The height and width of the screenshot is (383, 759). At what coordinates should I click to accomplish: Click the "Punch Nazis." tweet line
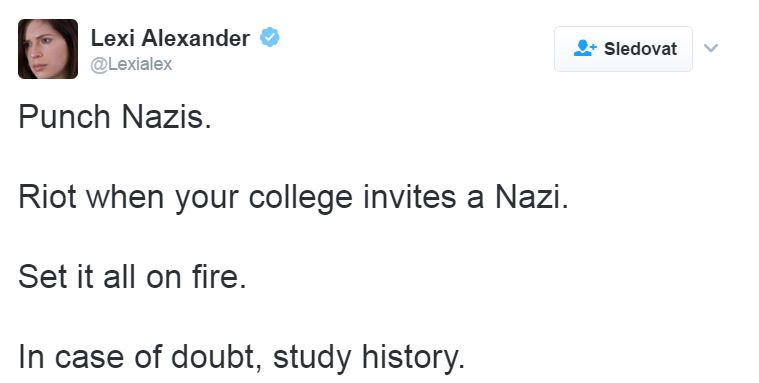[115, 118]
